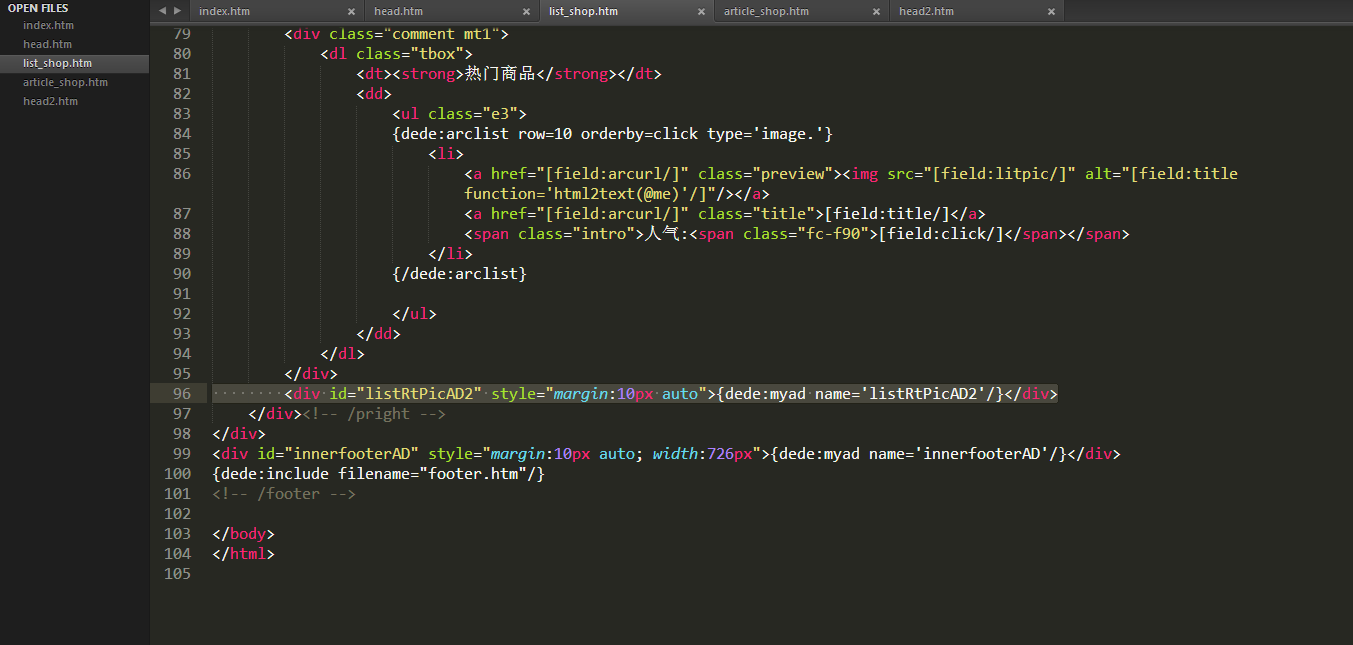1353x645 pixels.
Task: Close the head.htm tab
Action: tap(526, 12)
